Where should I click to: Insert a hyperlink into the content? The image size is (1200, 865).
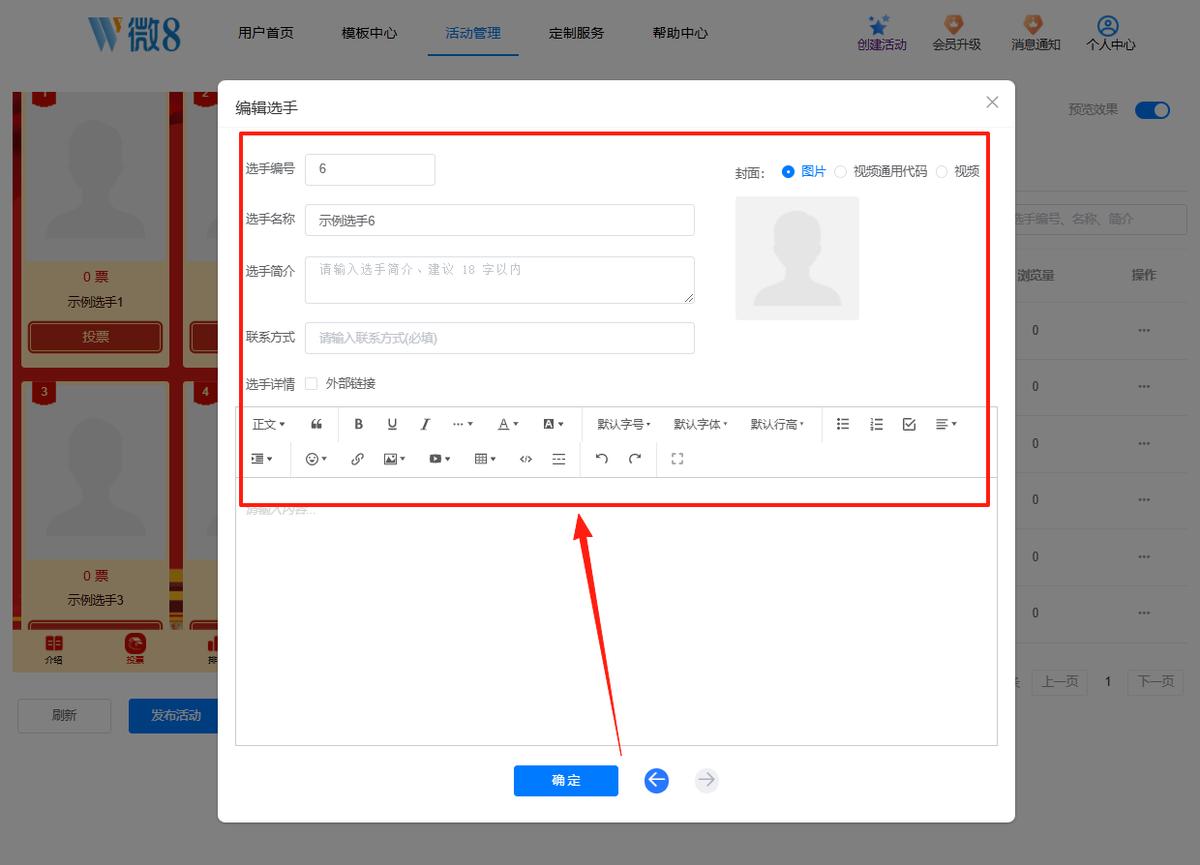point(357,459)
